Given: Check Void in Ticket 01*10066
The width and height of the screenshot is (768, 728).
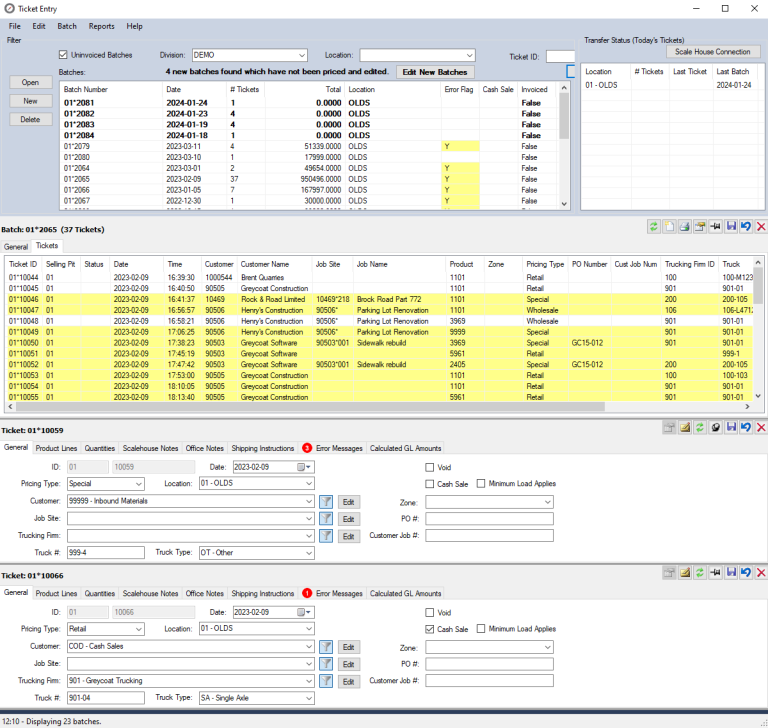Looking at the screenshot, I should (x=430, y=612).
